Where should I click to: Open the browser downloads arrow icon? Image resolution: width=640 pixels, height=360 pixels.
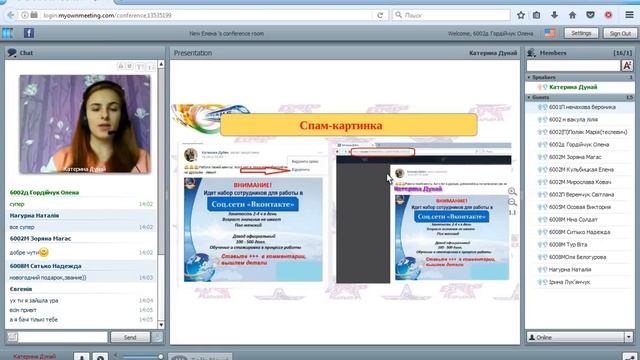point(554,15)
